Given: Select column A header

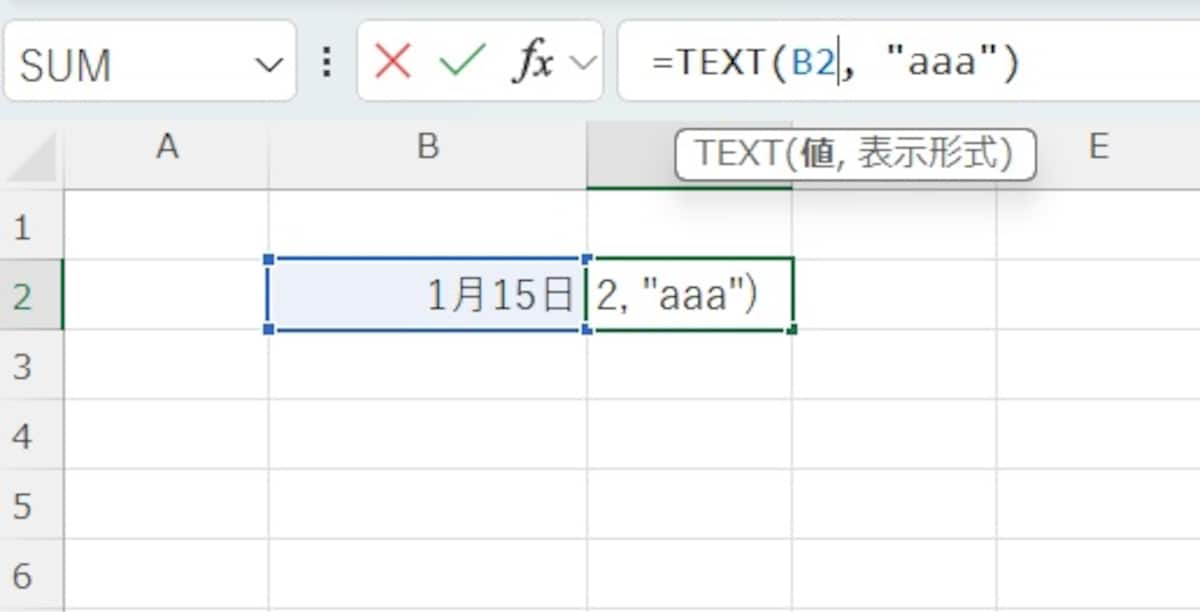Looking at the screenshot, I should (x=168, y=148).
